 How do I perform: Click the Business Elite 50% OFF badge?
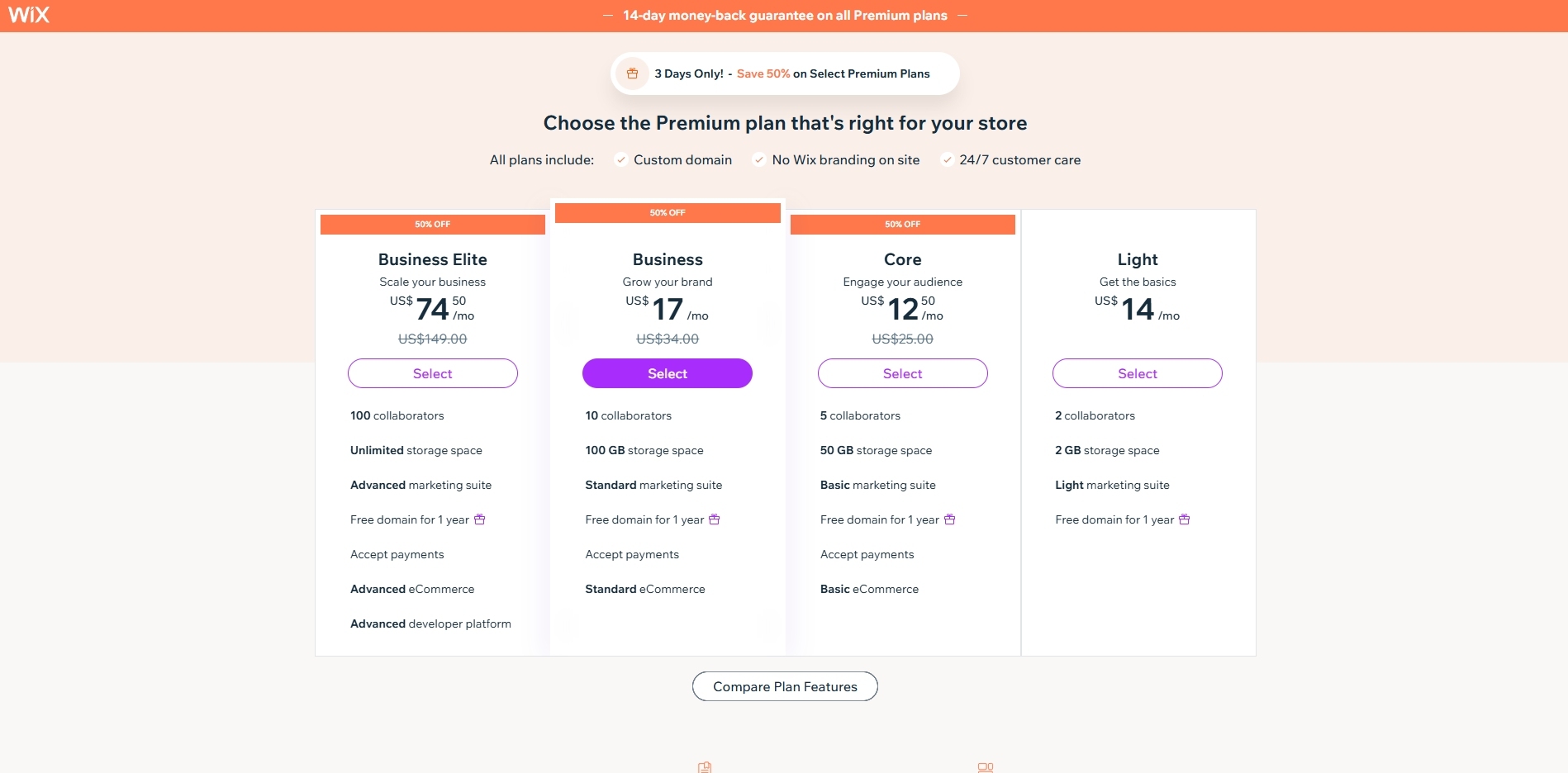click(x=432, y=225)
